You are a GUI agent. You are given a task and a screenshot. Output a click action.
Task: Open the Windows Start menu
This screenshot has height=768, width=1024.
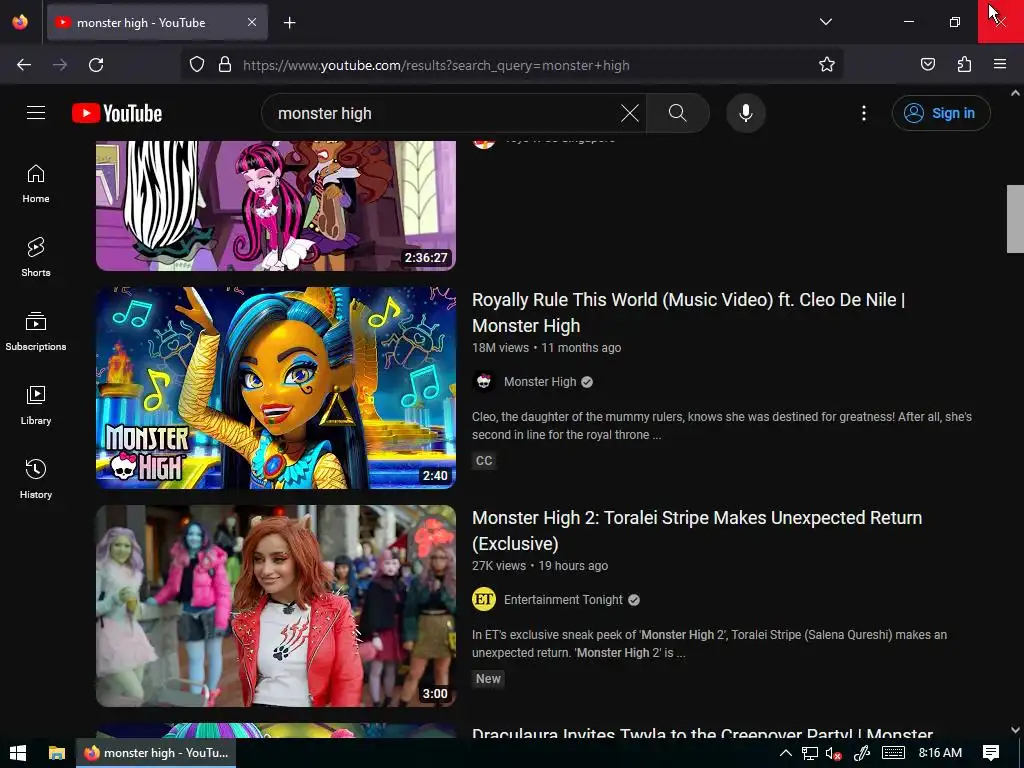(18, 753)
